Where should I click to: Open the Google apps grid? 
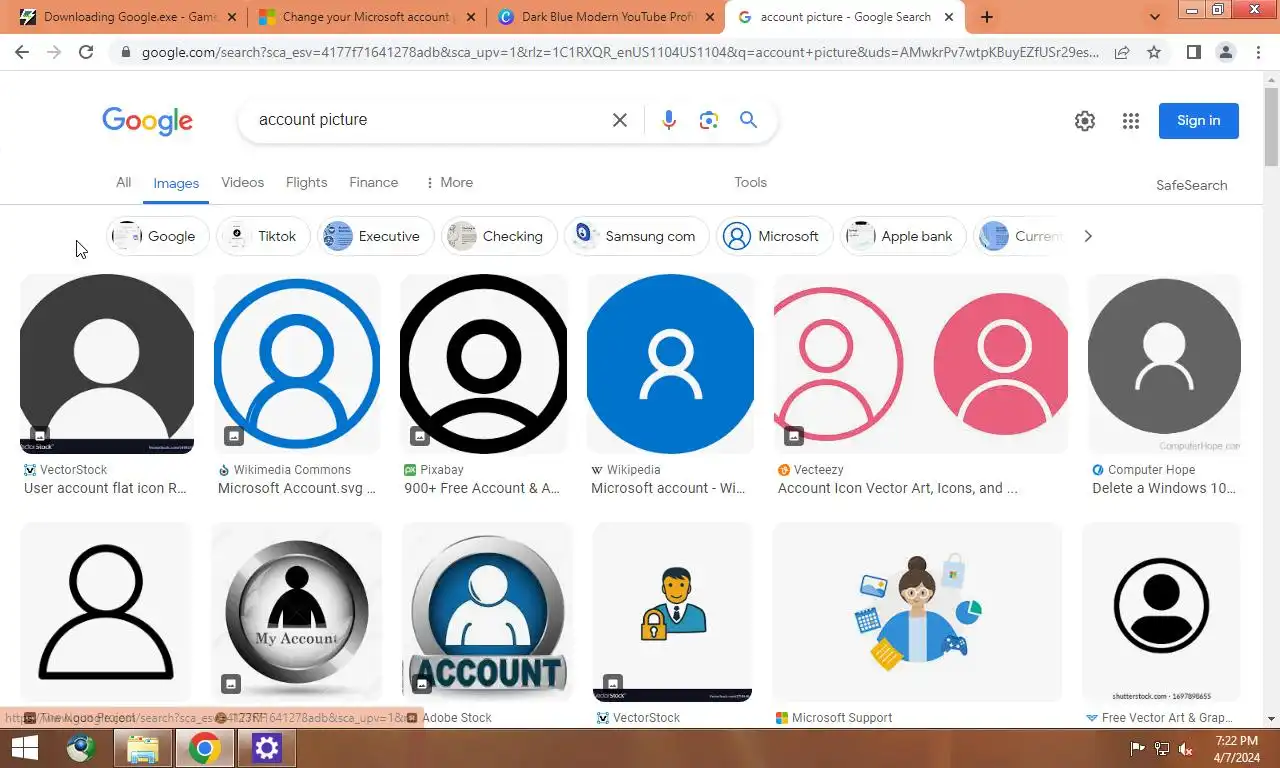(x=1131, y=121)
